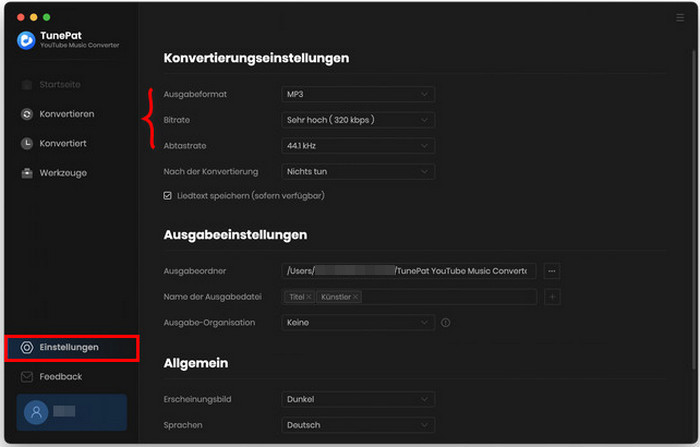
Task: Click the Konvertieren sidebar icon
Action: [27, 114]
